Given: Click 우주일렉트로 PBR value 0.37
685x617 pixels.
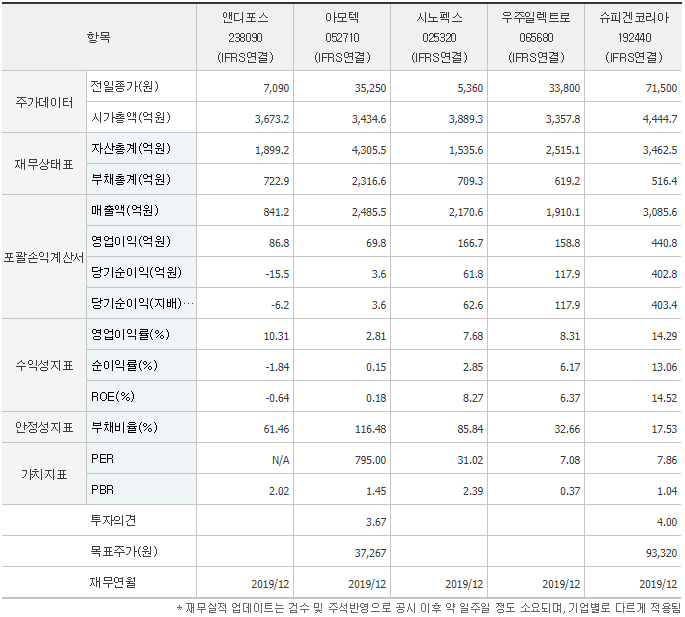Looking at the screenshot, I should click(x=570, y=492).
